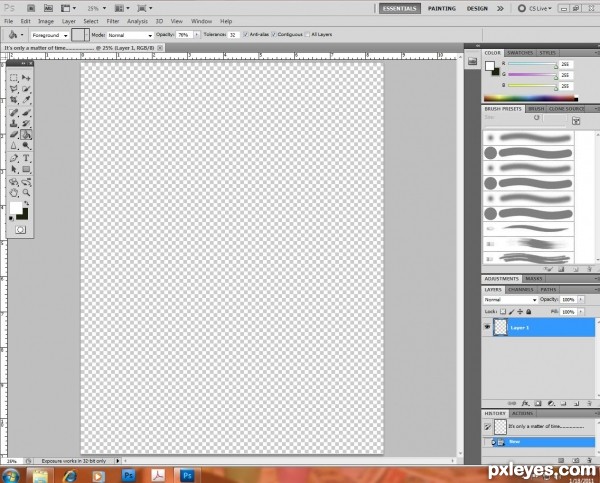
Task: Open the layer Fill slider arrow
Action: [x=581, y=312]
